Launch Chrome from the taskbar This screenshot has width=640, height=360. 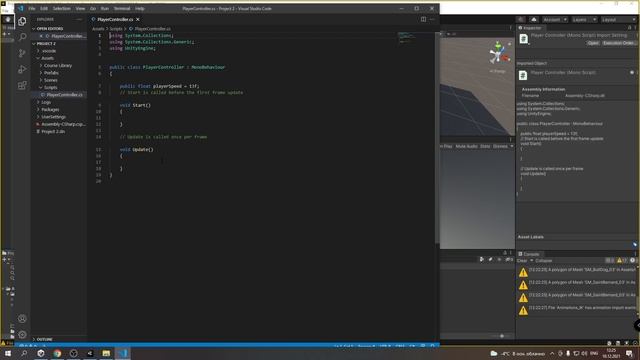coord(57,353)
